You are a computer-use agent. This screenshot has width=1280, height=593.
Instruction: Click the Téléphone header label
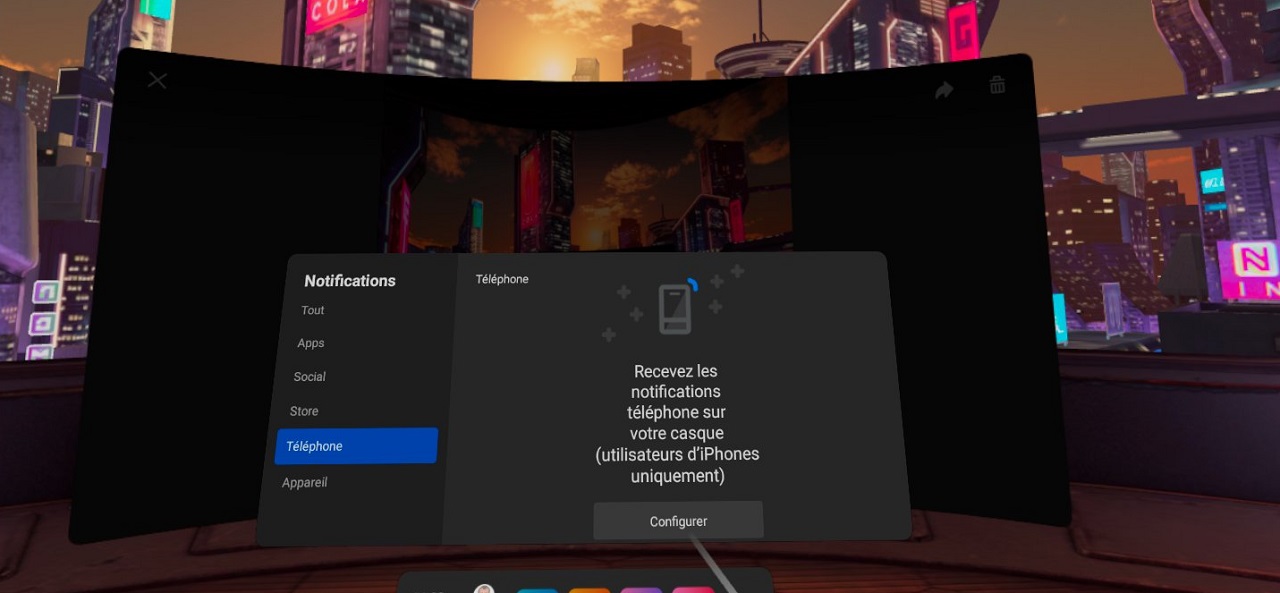click(x=502, y=279)
